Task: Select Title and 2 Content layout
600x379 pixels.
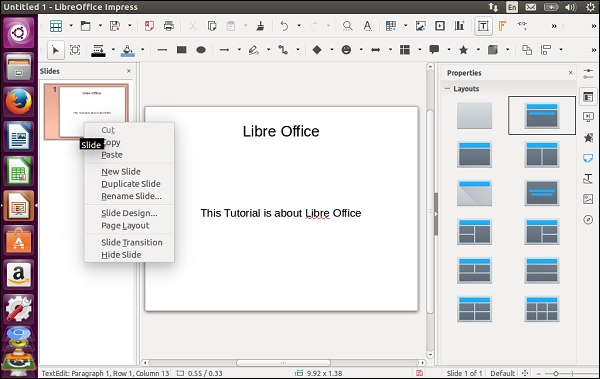Action: pyautogui.click(x=542, y=154)
